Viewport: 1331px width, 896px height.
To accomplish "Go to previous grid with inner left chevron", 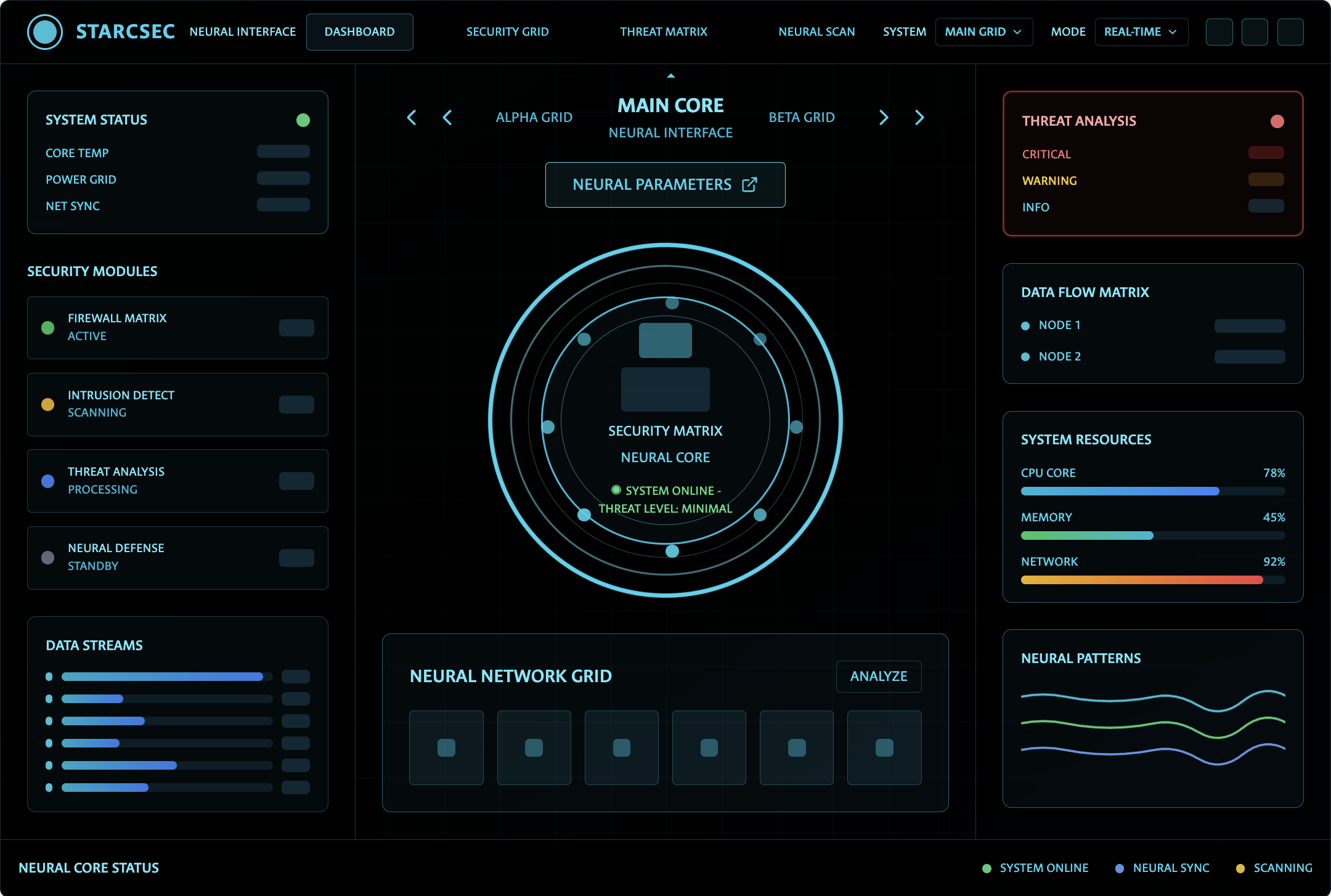I will [x=447, y=118].
